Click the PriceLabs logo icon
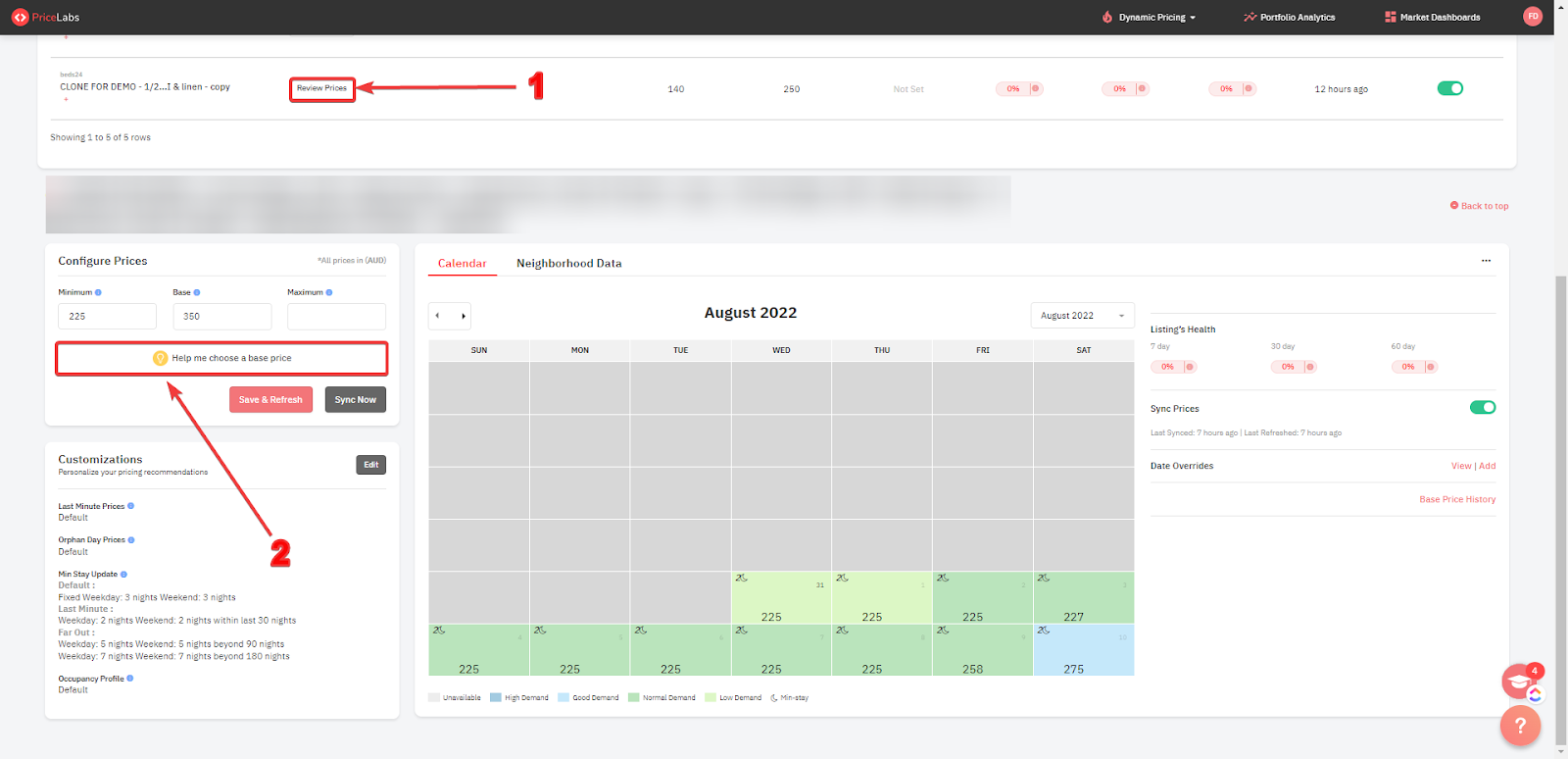This screenshot has width=1568, height=759. tap(20, 18)
